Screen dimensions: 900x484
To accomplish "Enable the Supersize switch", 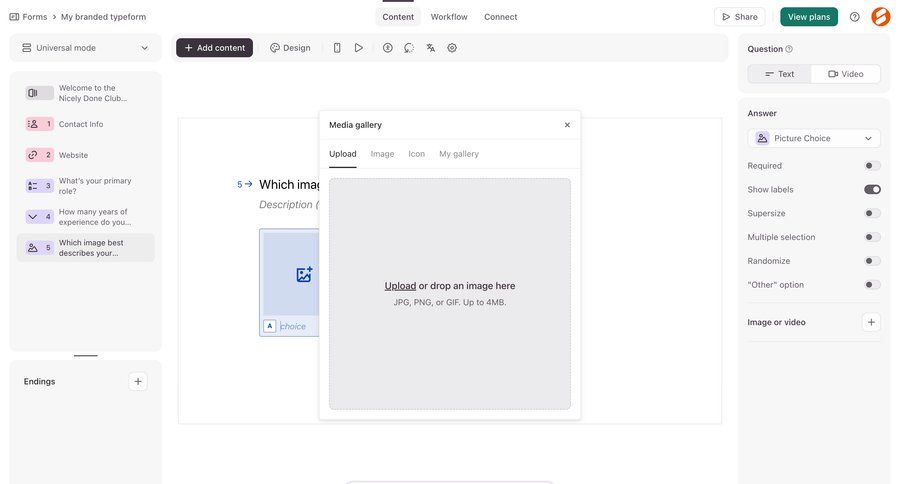I will click(x=872, y=214).
